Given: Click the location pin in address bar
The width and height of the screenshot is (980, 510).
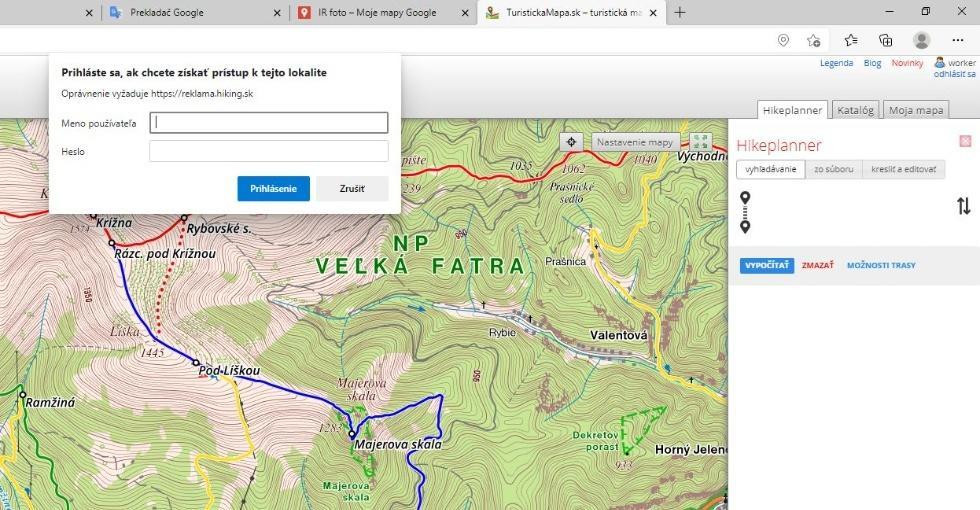Looking at the screenshot, I should (783, 40).
